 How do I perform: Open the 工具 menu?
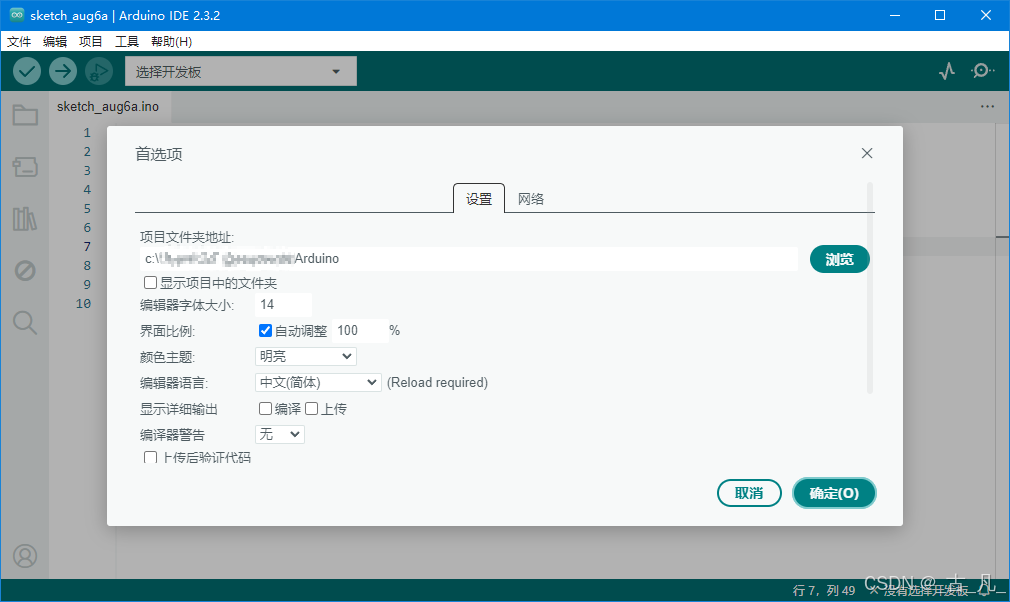click(127, 41)
